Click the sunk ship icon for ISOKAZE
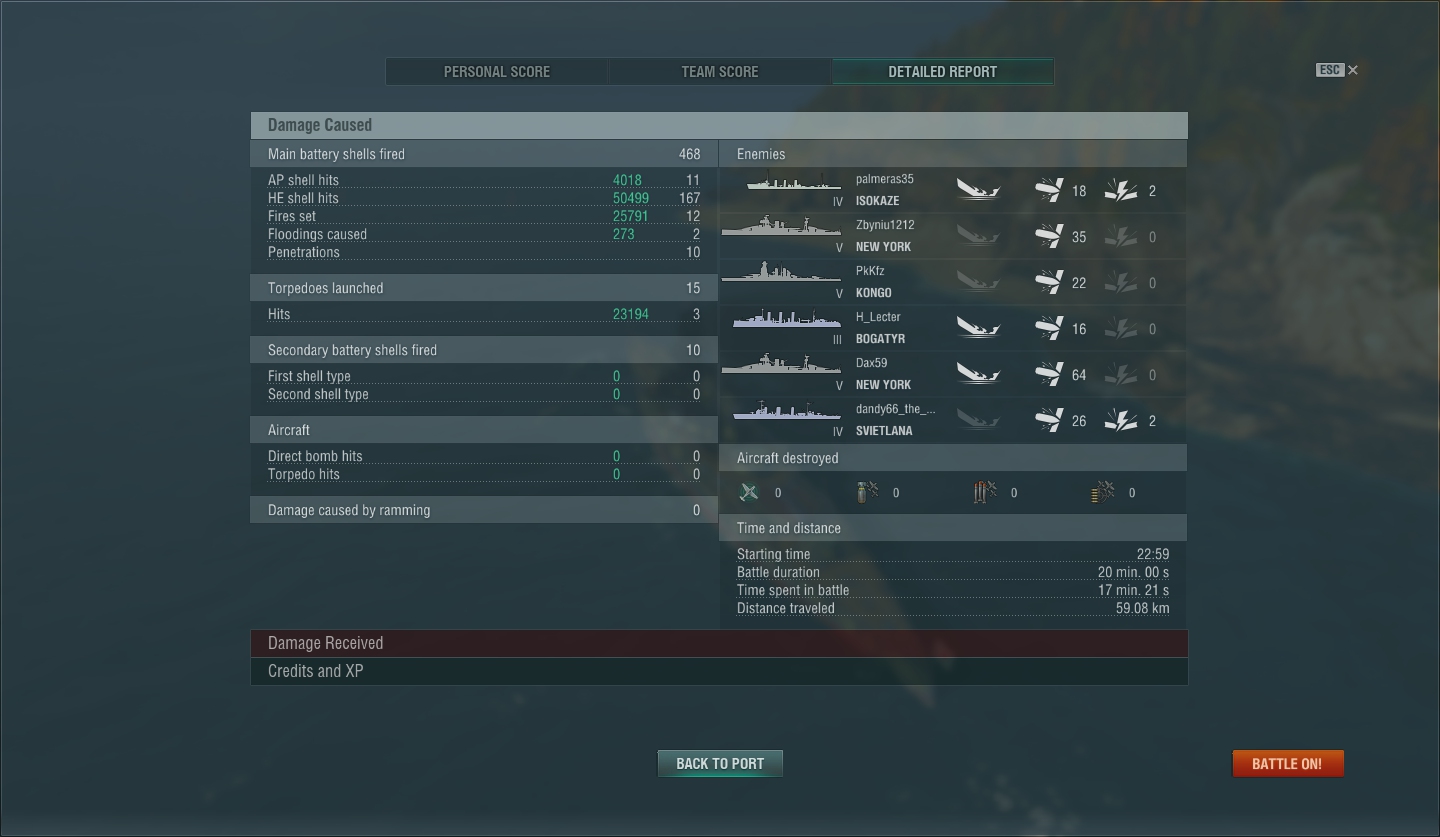This screenshot has height=837, width=1440. (x=978, y=190)
